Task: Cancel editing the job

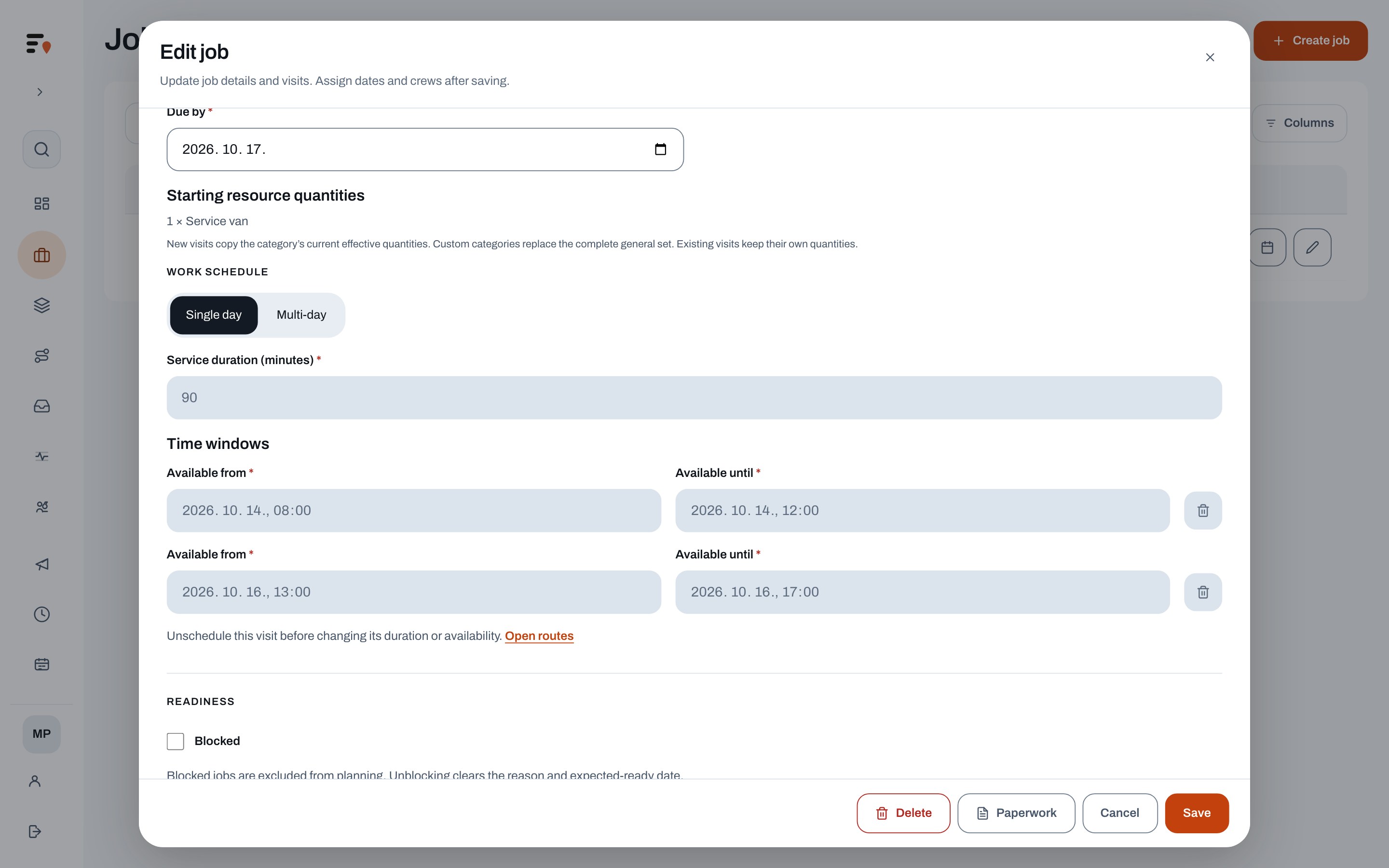Action: pyautogui.click(x=1120, y=813)
